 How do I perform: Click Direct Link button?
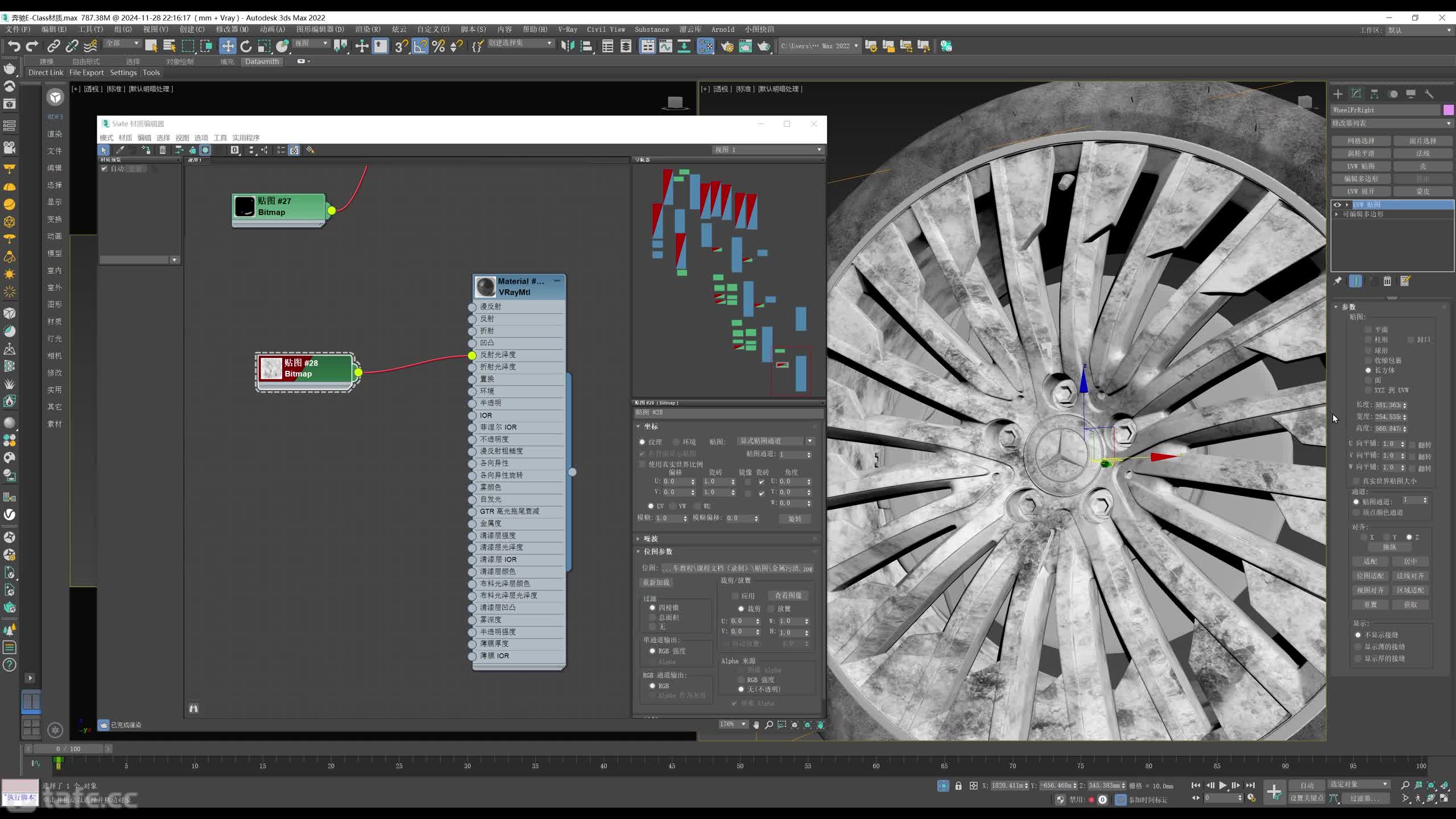(45, 72)
